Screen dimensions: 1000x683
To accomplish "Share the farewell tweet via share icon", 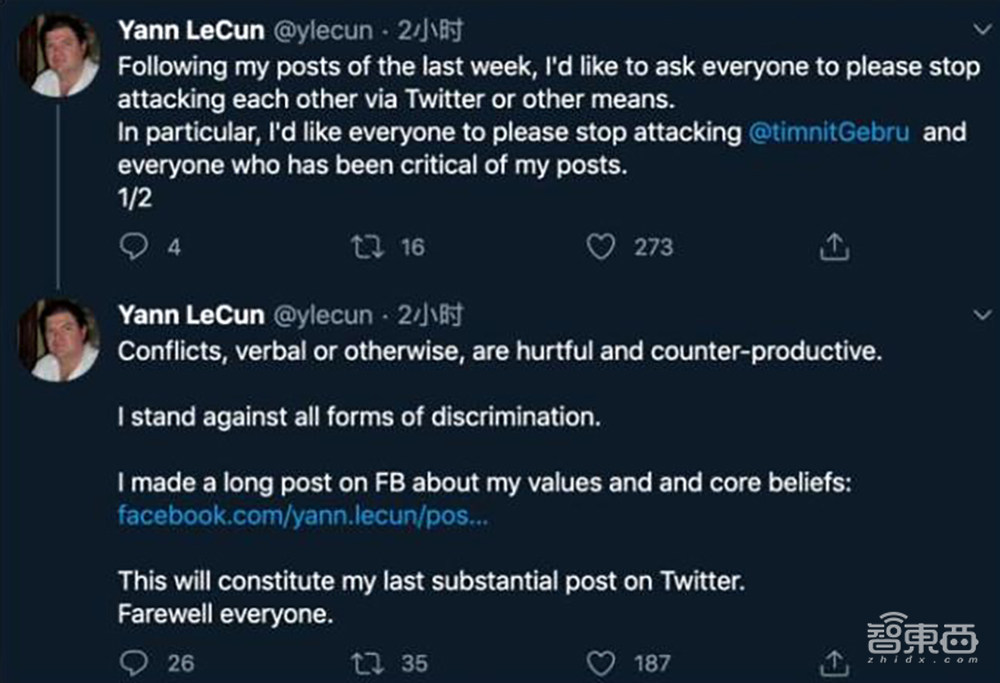I will pyautogui.click(x=834, y=662).
